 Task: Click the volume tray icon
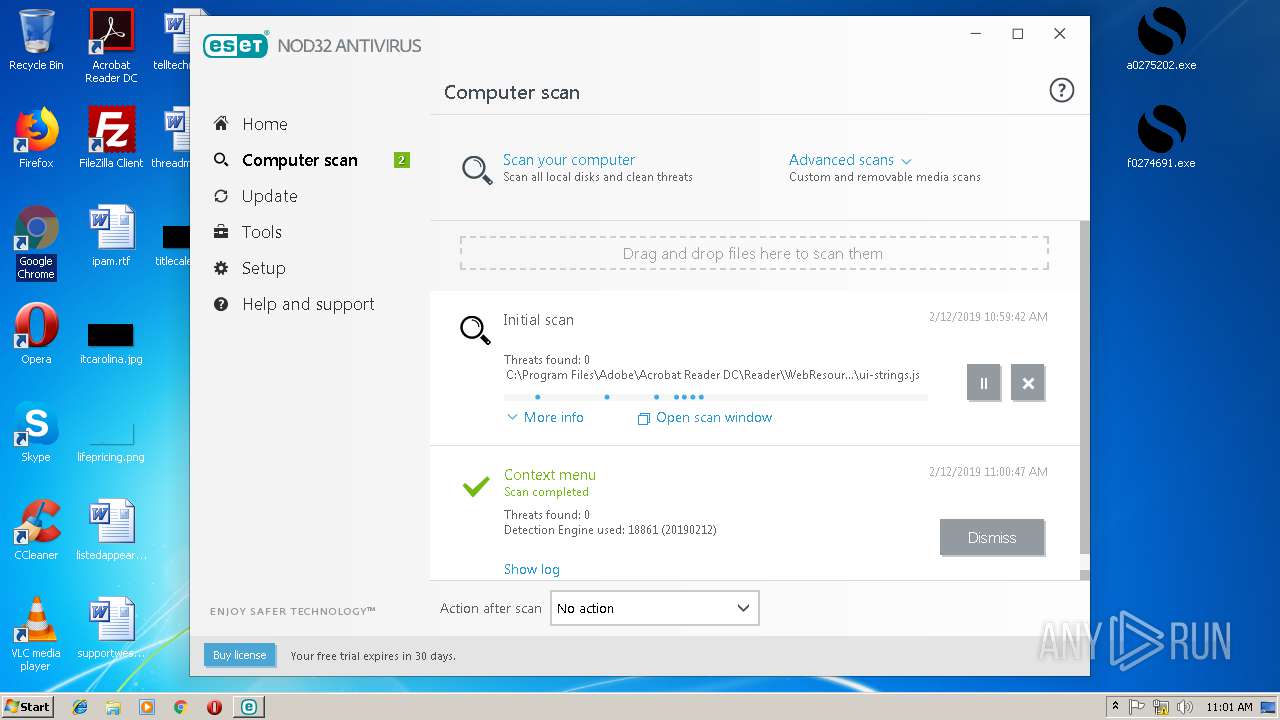(1185, 707)
